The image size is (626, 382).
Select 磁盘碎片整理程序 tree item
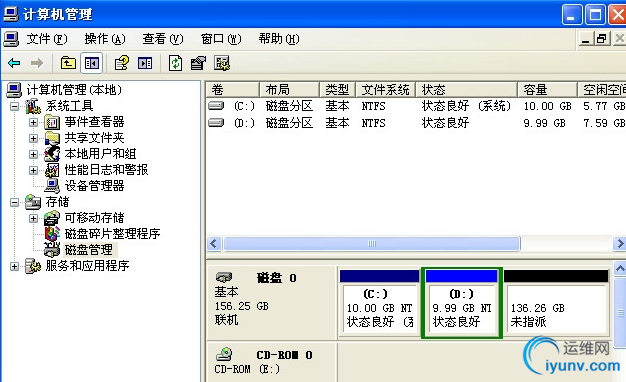click(113, 234)
